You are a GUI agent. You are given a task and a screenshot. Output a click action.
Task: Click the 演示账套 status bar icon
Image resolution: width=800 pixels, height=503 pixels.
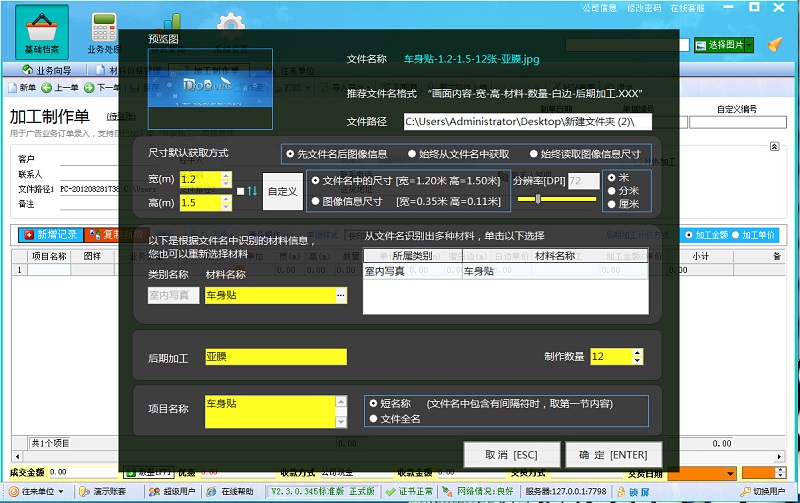[x=102, y=491]
